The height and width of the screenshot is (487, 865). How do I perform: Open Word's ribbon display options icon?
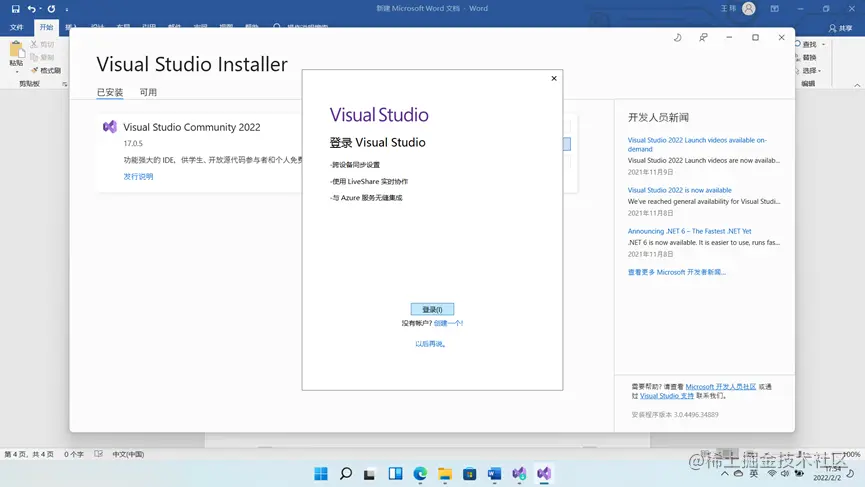click(x=775, y=9)
